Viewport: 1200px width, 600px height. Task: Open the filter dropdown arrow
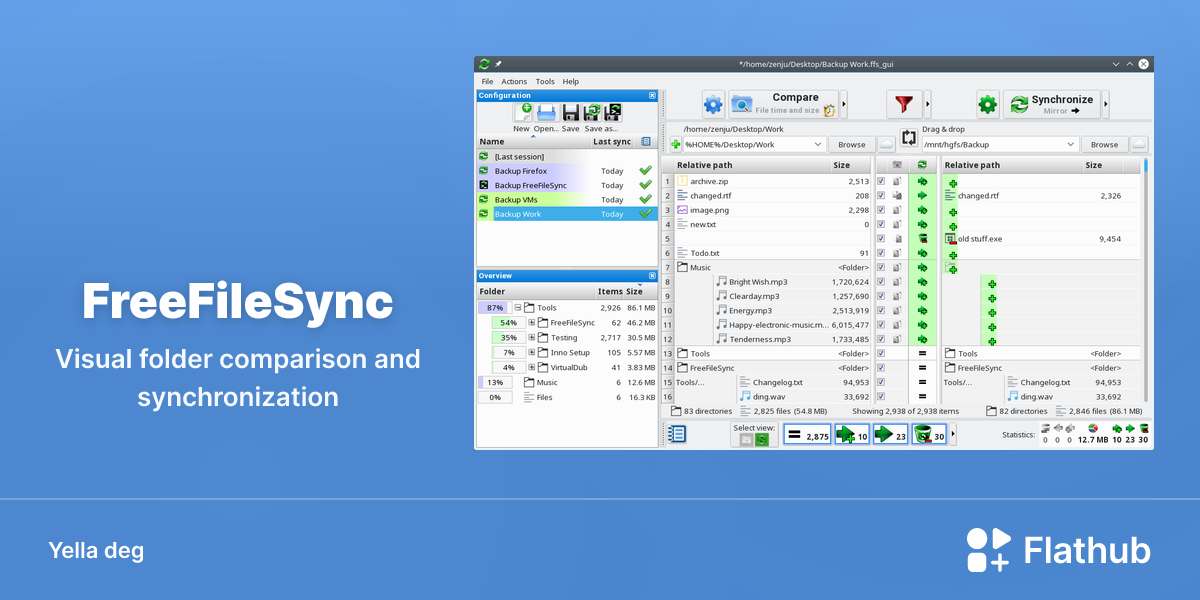(x=927, y=104)
